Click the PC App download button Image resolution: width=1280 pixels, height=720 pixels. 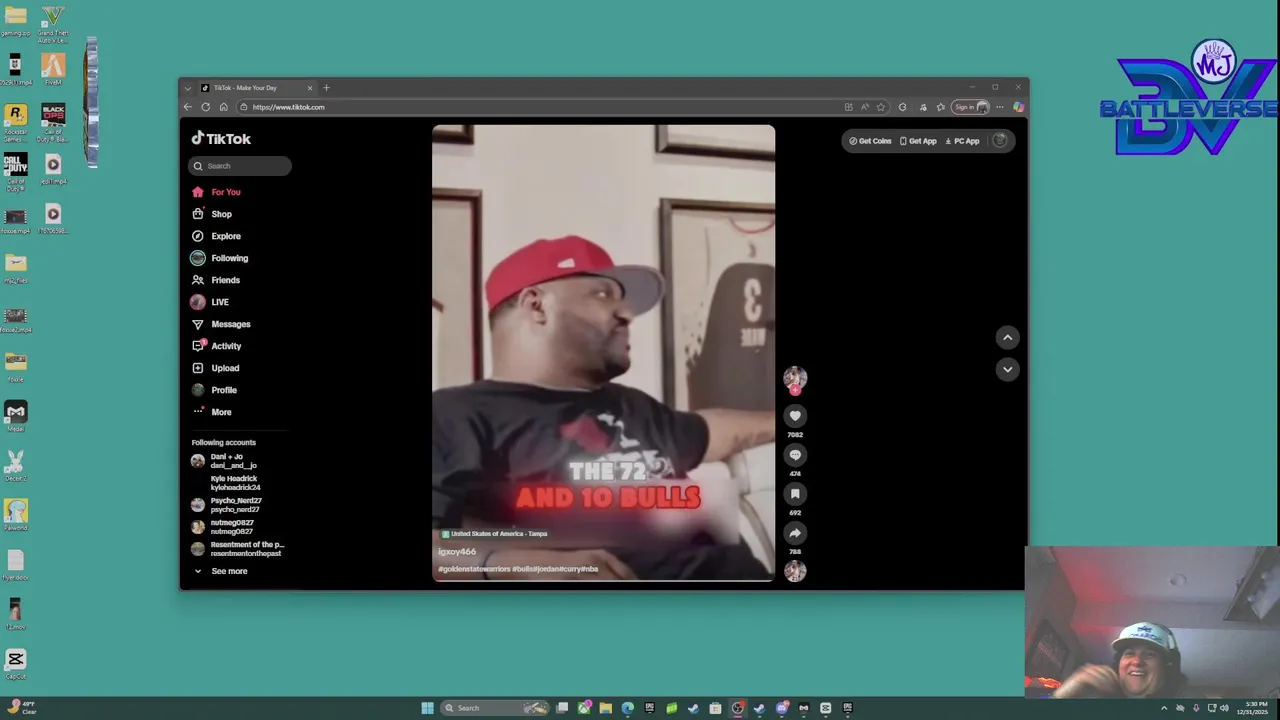[962, 141]
